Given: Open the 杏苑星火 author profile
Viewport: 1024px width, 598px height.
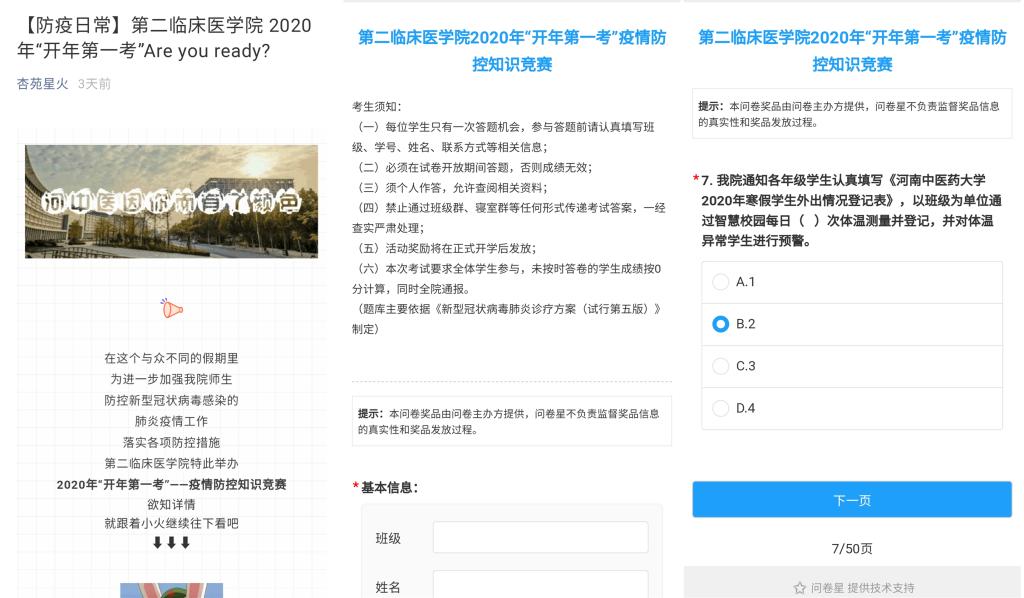Looking at the screenshot, I should tap(43, 84).
